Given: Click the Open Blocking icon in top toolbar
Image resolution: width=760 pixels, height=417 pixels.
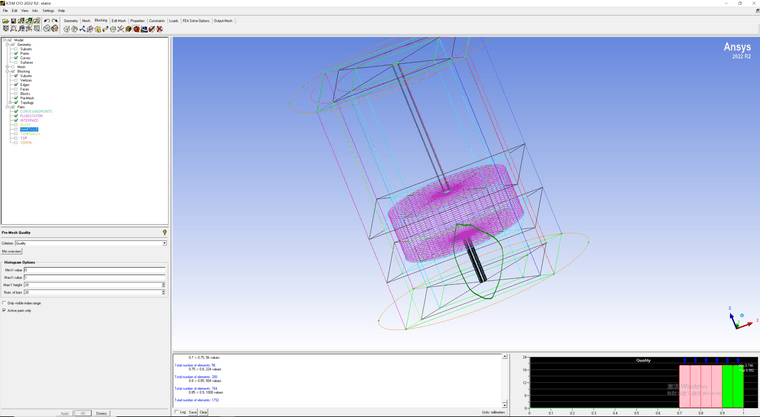Looking at the screenshot, I should (x=37, y=21).
